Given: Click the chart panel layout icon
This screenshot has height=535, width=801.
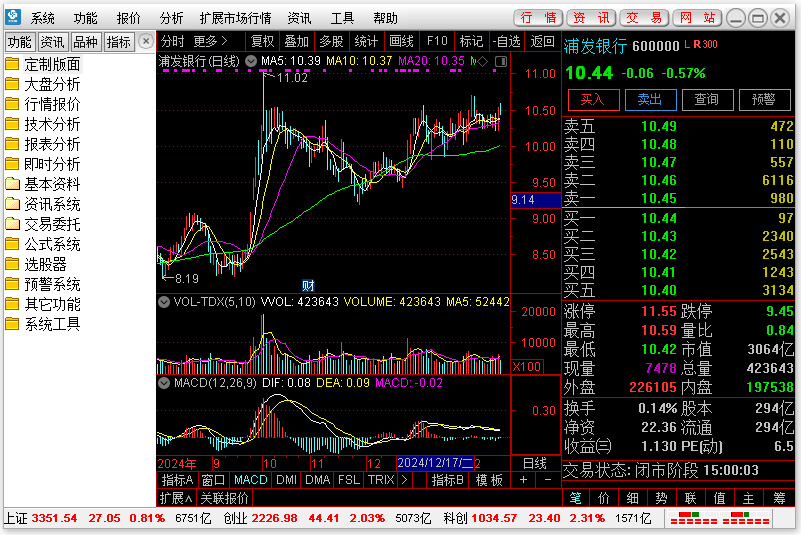Looking at the screenshot, I should [x=501, y=62].
